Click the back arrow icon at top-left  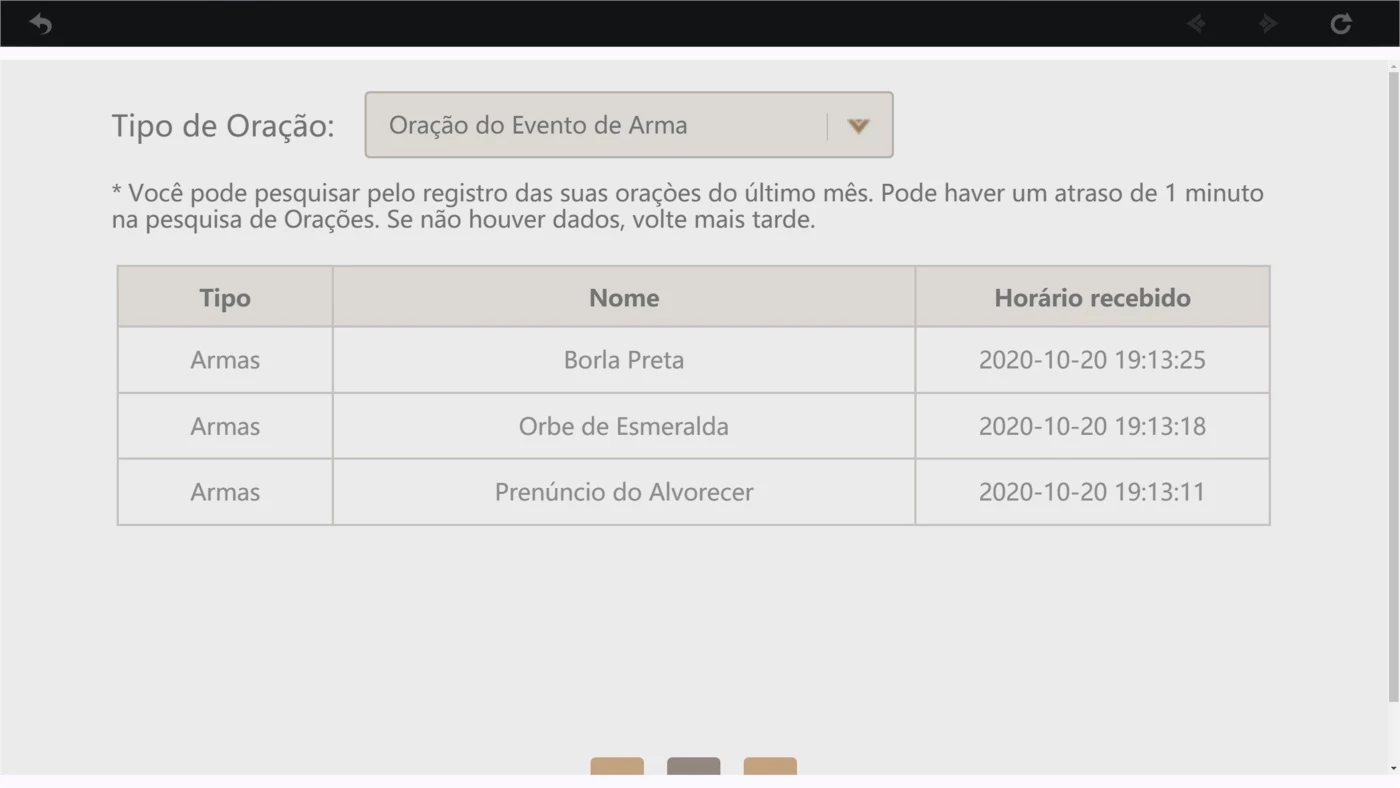pyautogui.click(x=40, y=23)
